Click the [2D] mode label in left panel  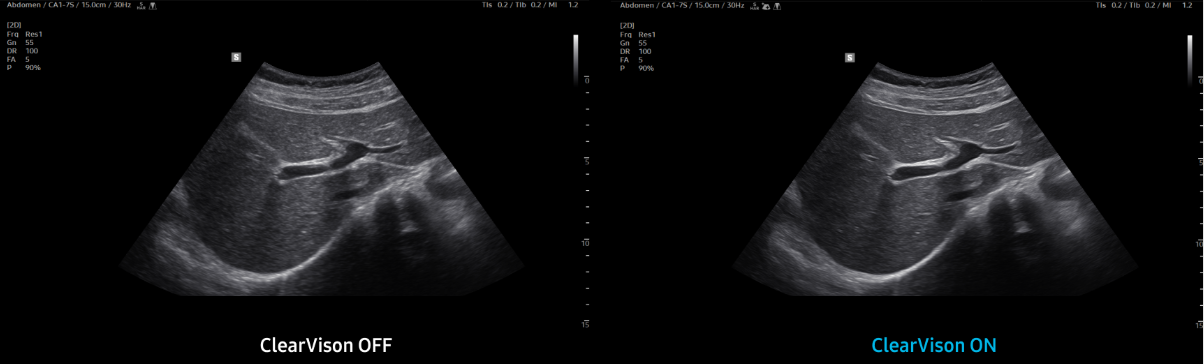pyautogui.click(x=14, y=25)
